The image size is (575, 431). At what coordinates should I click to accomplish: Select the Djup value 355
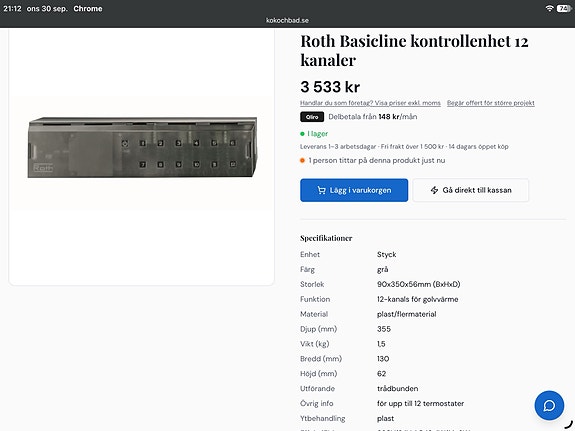coord(384,329)
